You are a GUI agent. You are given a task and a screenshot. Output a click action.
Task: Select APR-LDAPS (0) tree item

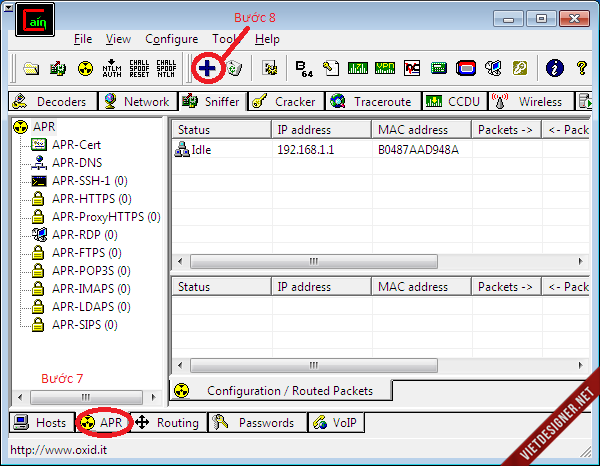[x=91, y=306]
